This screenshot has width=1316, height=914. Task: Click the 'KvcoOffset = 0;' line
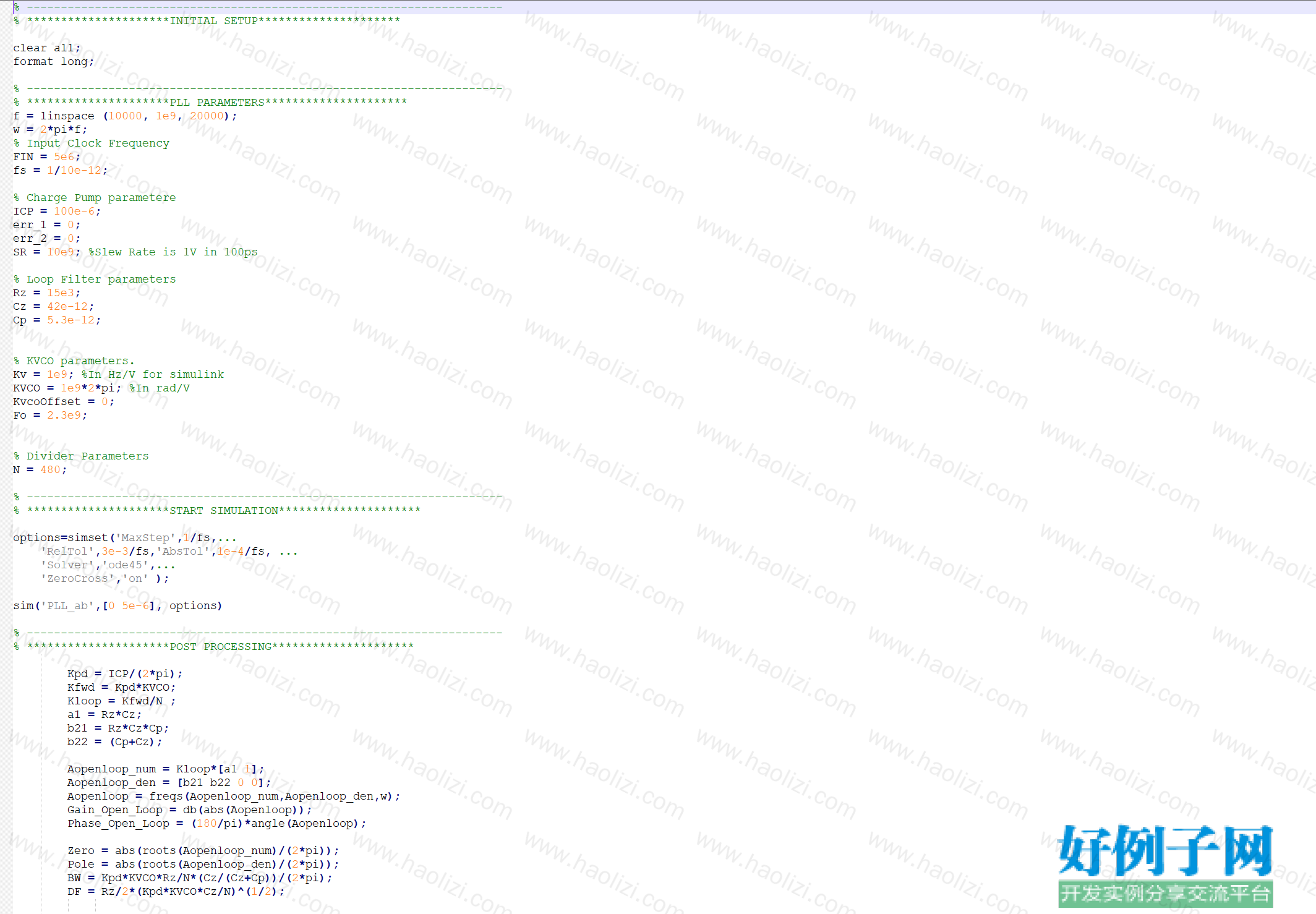[64, 401]
